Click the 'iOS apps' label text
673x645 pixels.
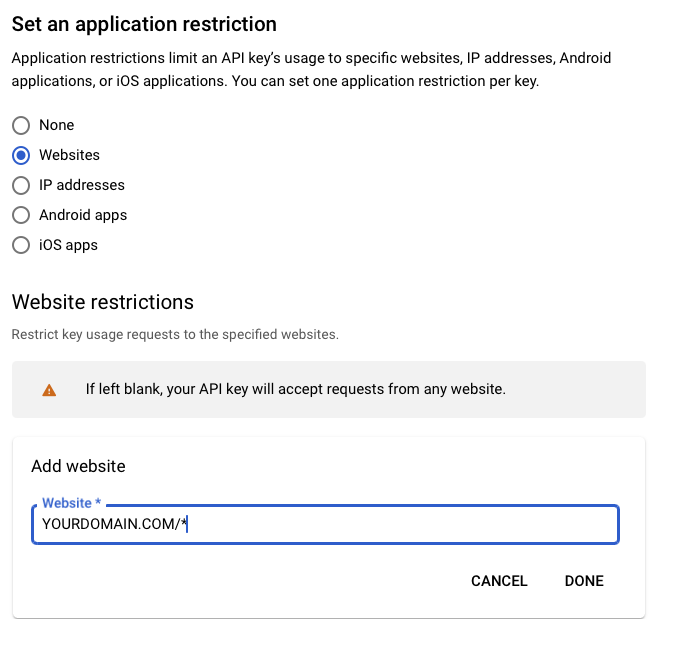coord(68,245)
